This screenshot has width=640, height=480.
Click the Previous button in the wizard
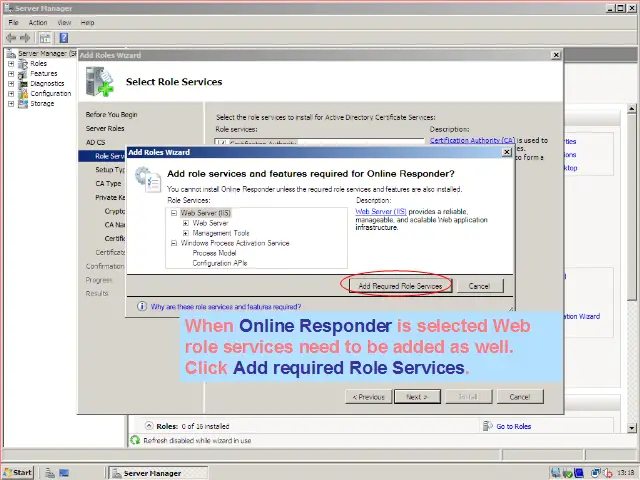(x=369, y=396)
